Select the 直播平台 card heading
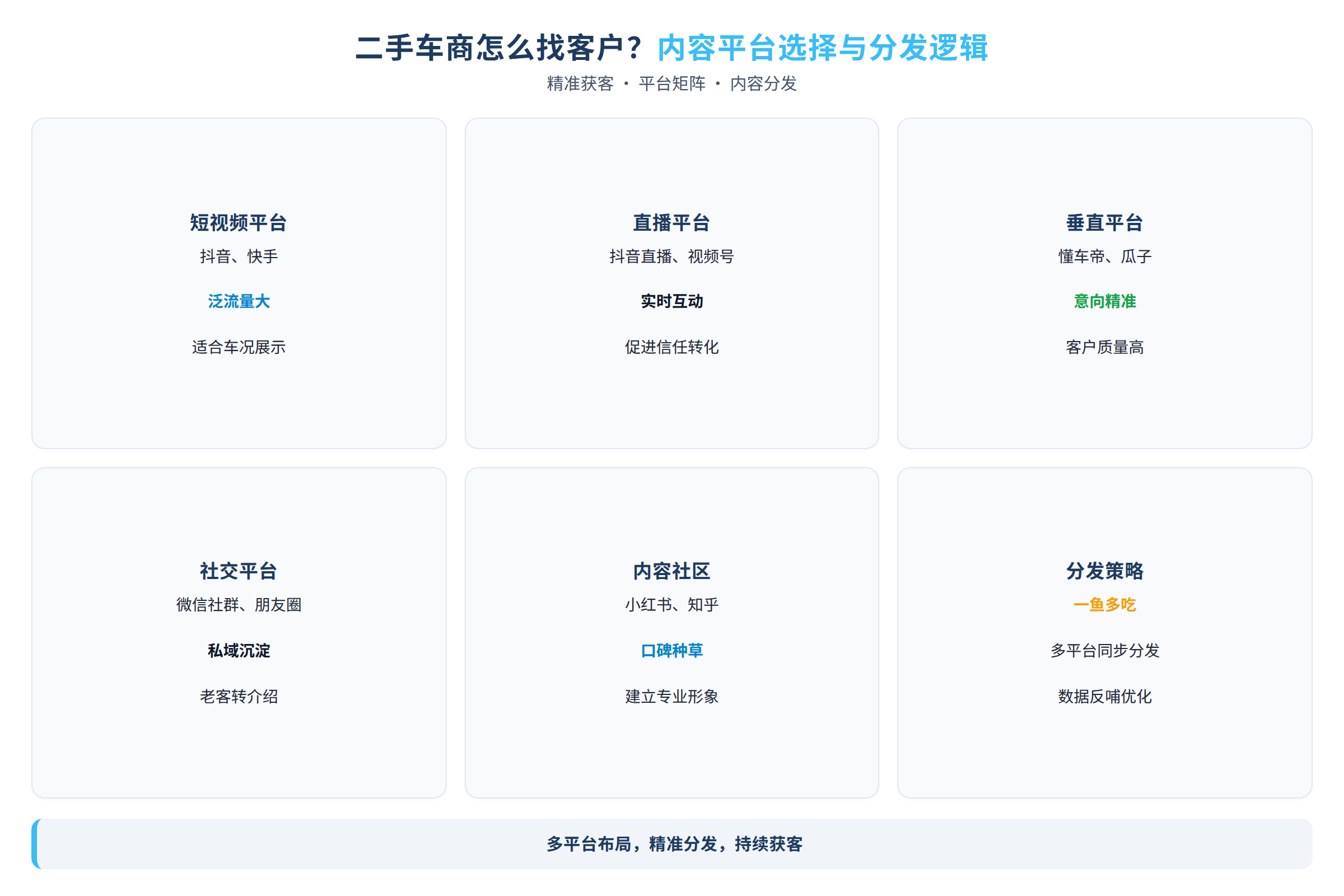This screenshot has height=896, width=1344. click(672, 223)
